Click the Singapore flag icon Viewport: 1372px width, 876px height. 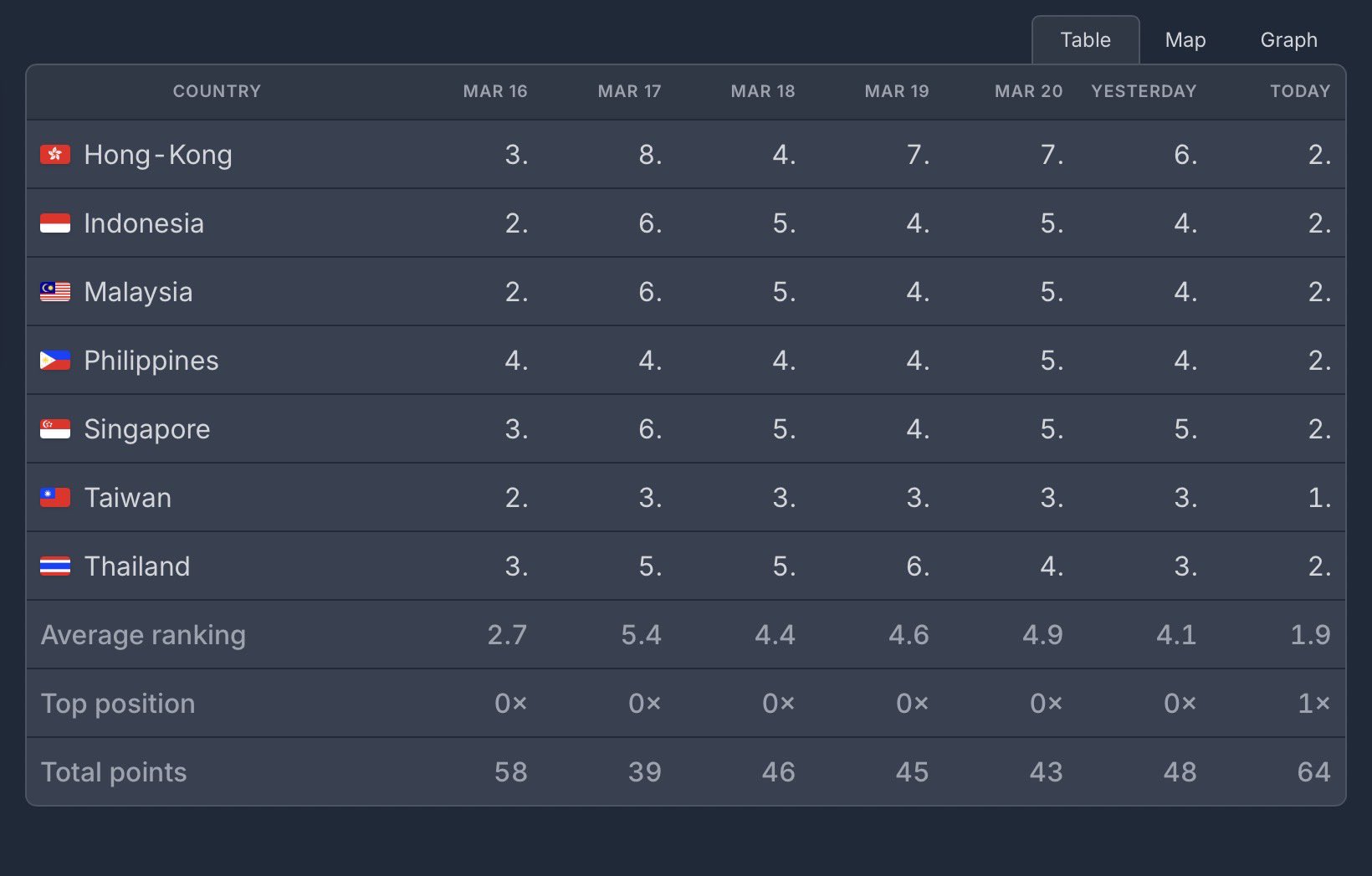(x=55, y=429)
